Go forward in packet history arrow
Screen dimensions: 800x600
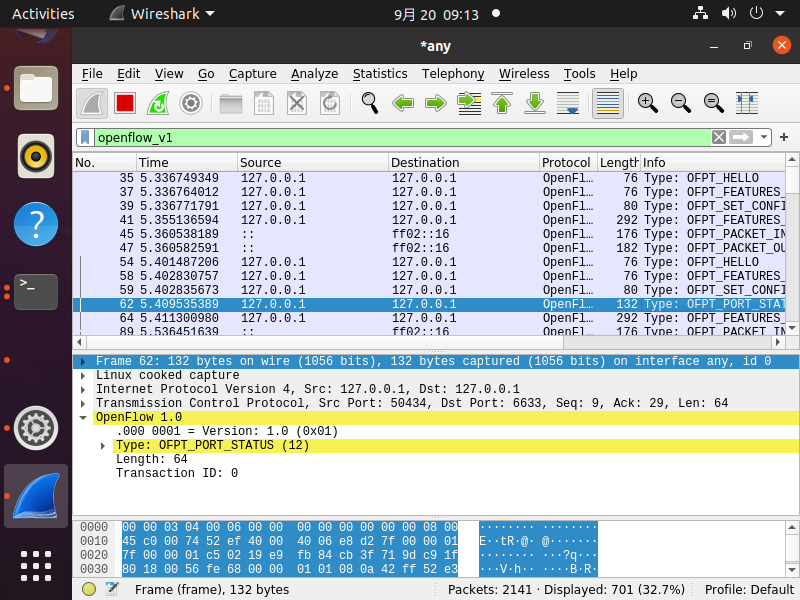point(436,104)
